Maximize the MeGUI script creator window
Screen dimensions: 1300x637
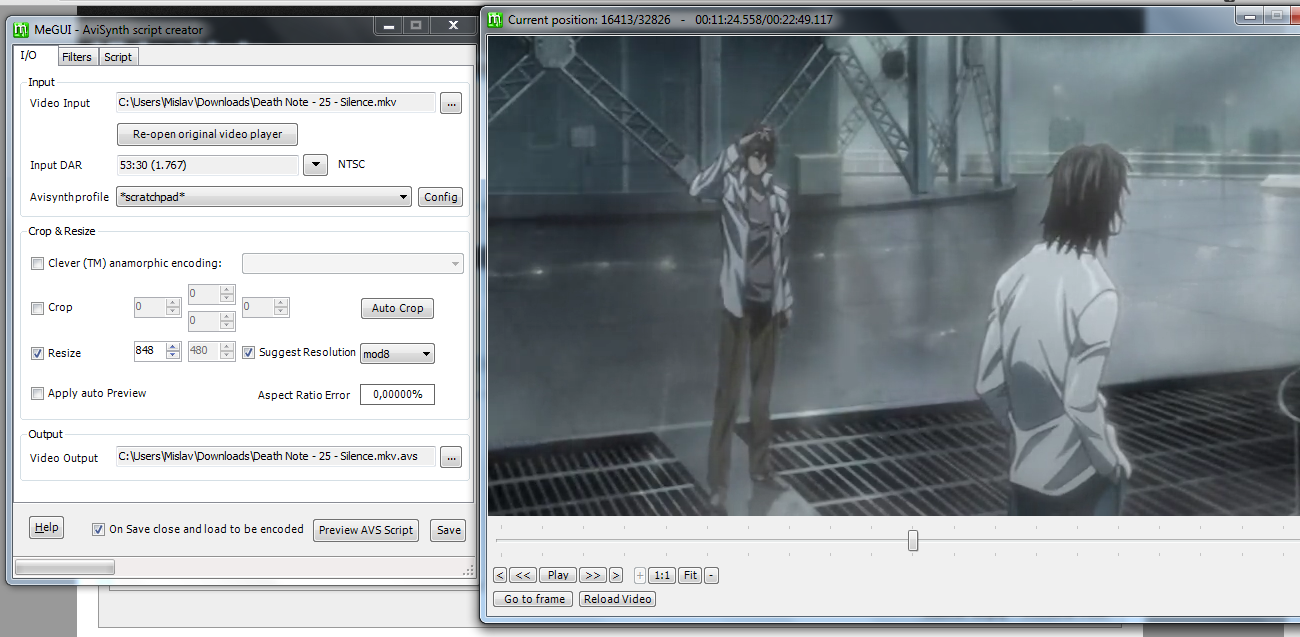416,25
